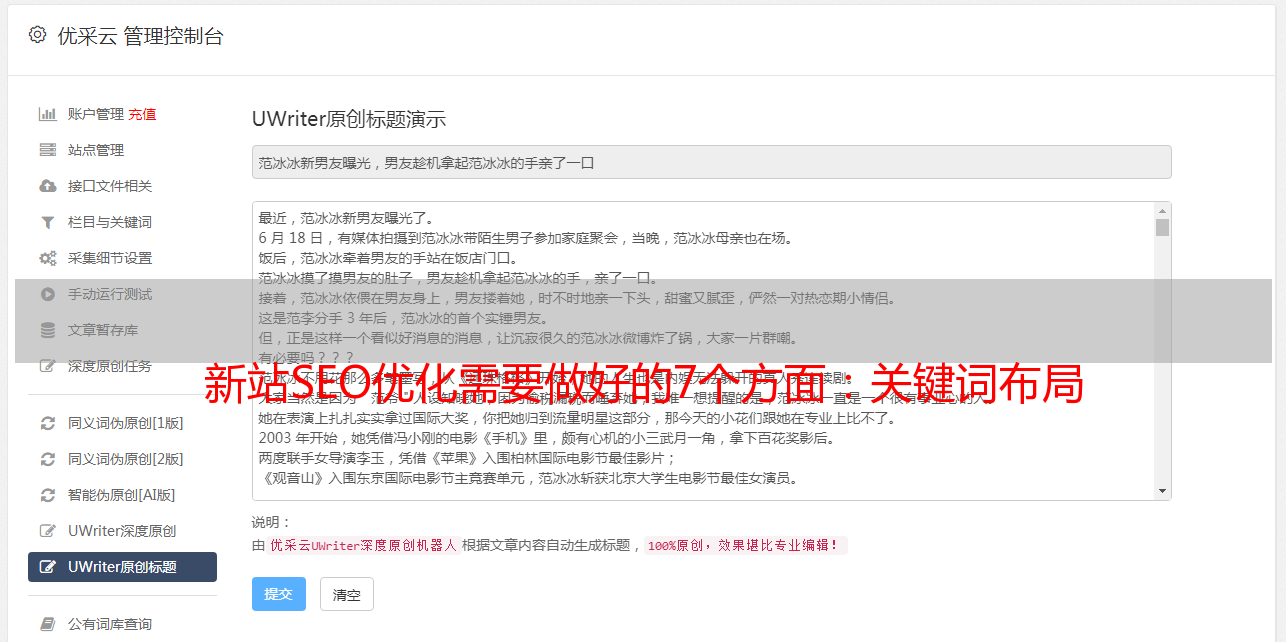Image resolution: width=1286 pixels, height=642 pixels.
Task: Click the gears icon for 采集细节设置
Action: pos(47,258)
